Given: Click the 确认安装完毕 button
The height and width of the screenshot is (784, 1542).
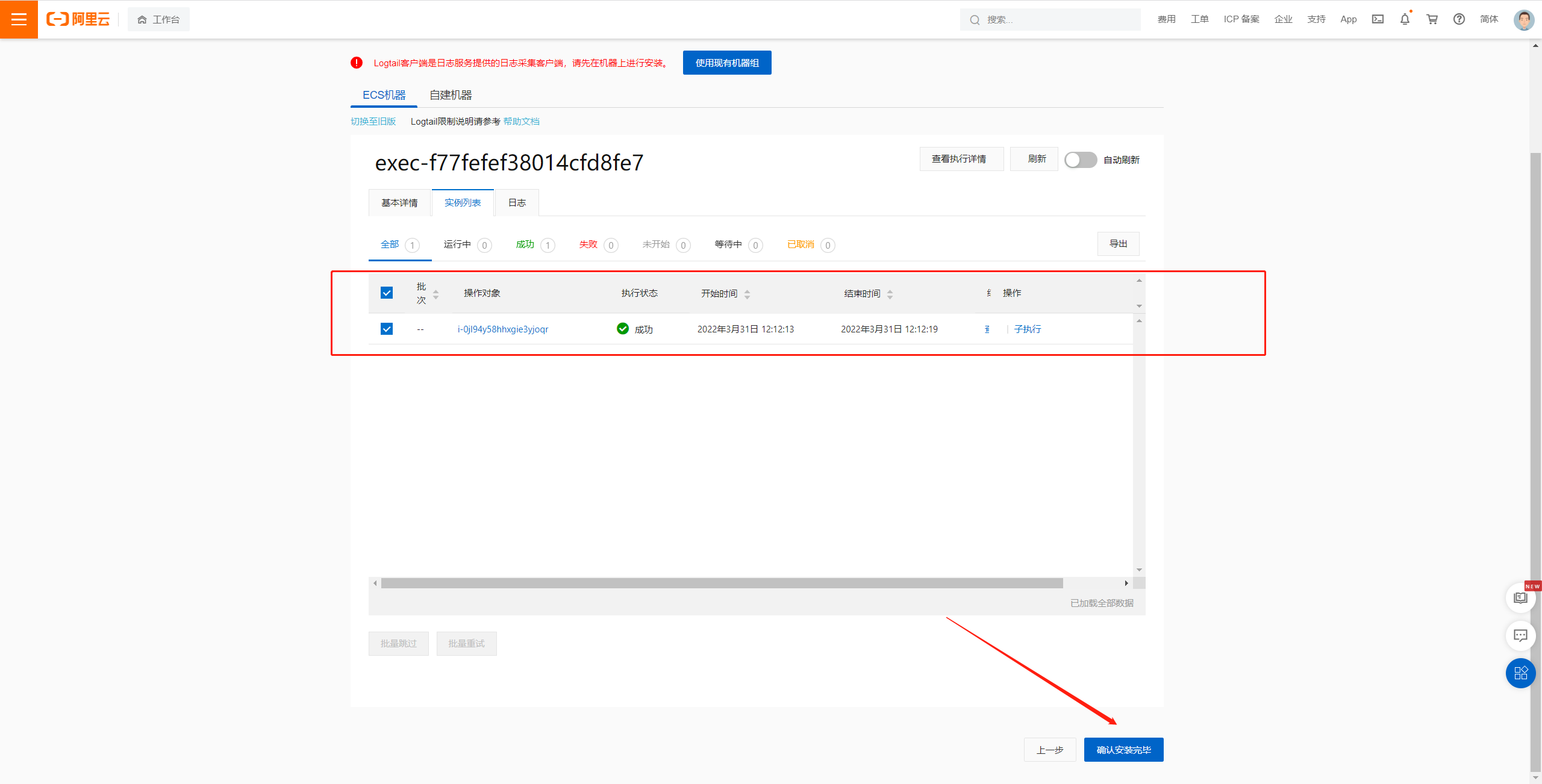Looking at the screenshot, I should pos(1123,750).
